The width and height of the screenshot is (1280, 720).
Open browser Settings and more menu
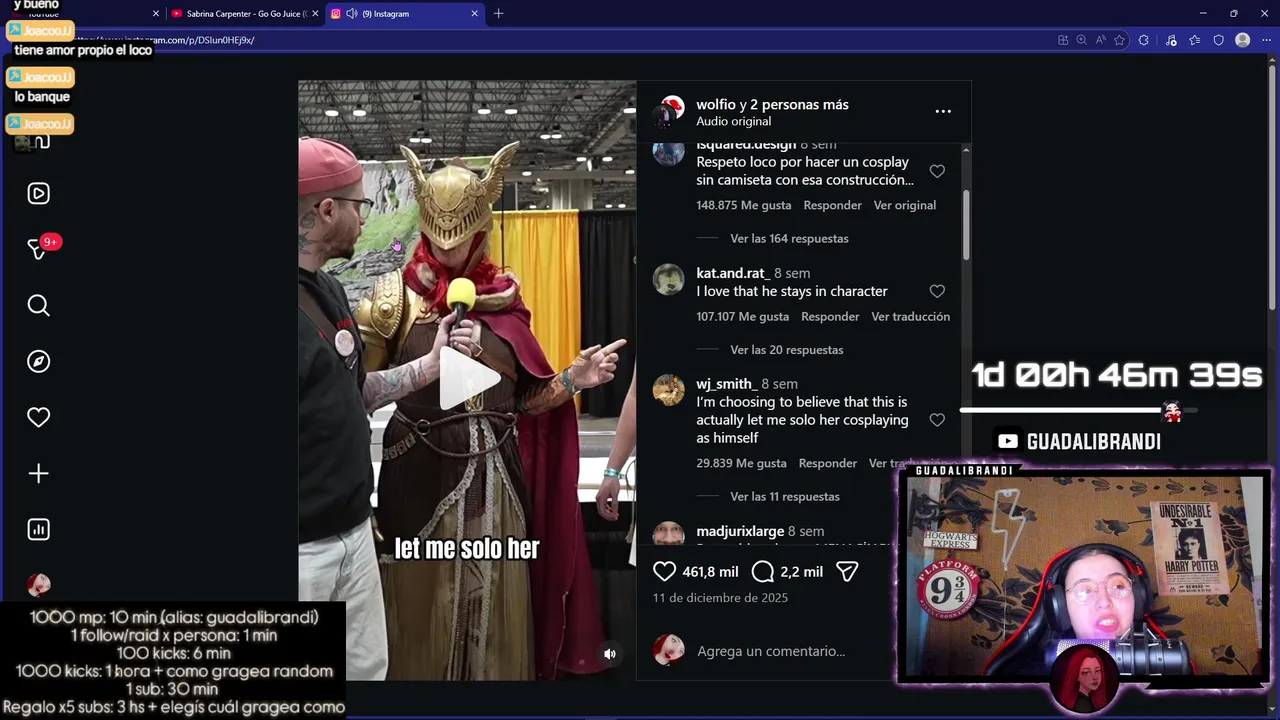click(x=1264, y=40)
